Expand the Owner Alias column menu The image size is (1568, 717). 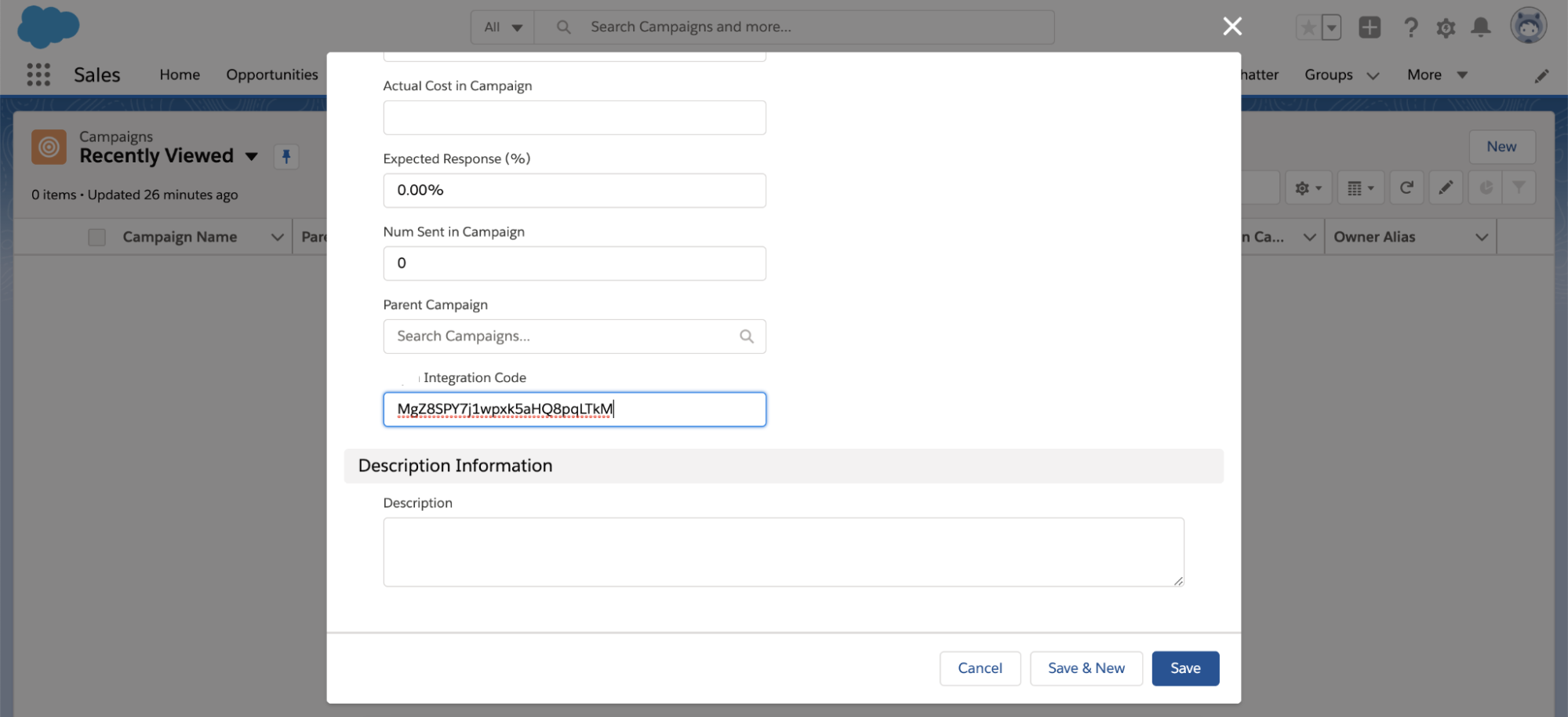click(x=1481, y=237)
